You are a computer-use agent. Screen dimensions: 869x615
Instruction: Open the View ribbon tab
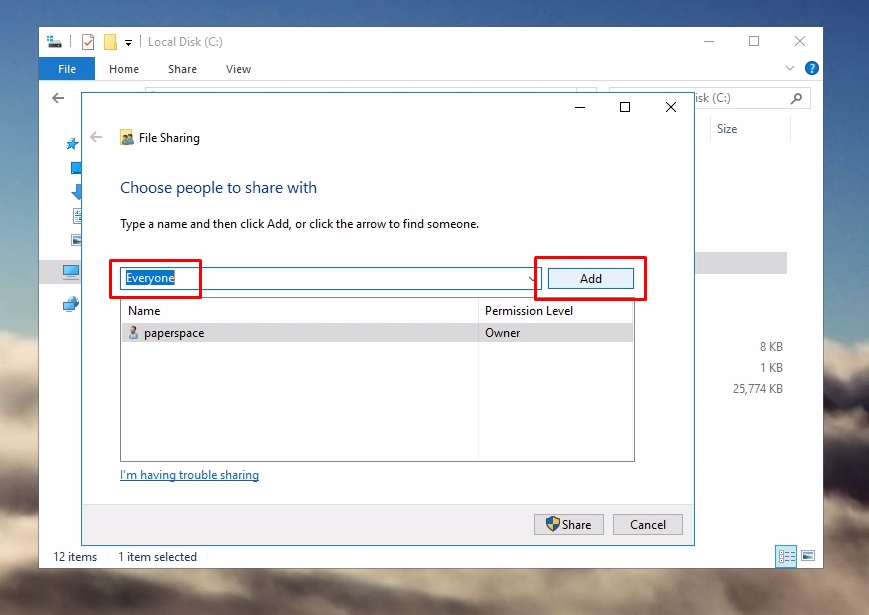tap(238, 69)
